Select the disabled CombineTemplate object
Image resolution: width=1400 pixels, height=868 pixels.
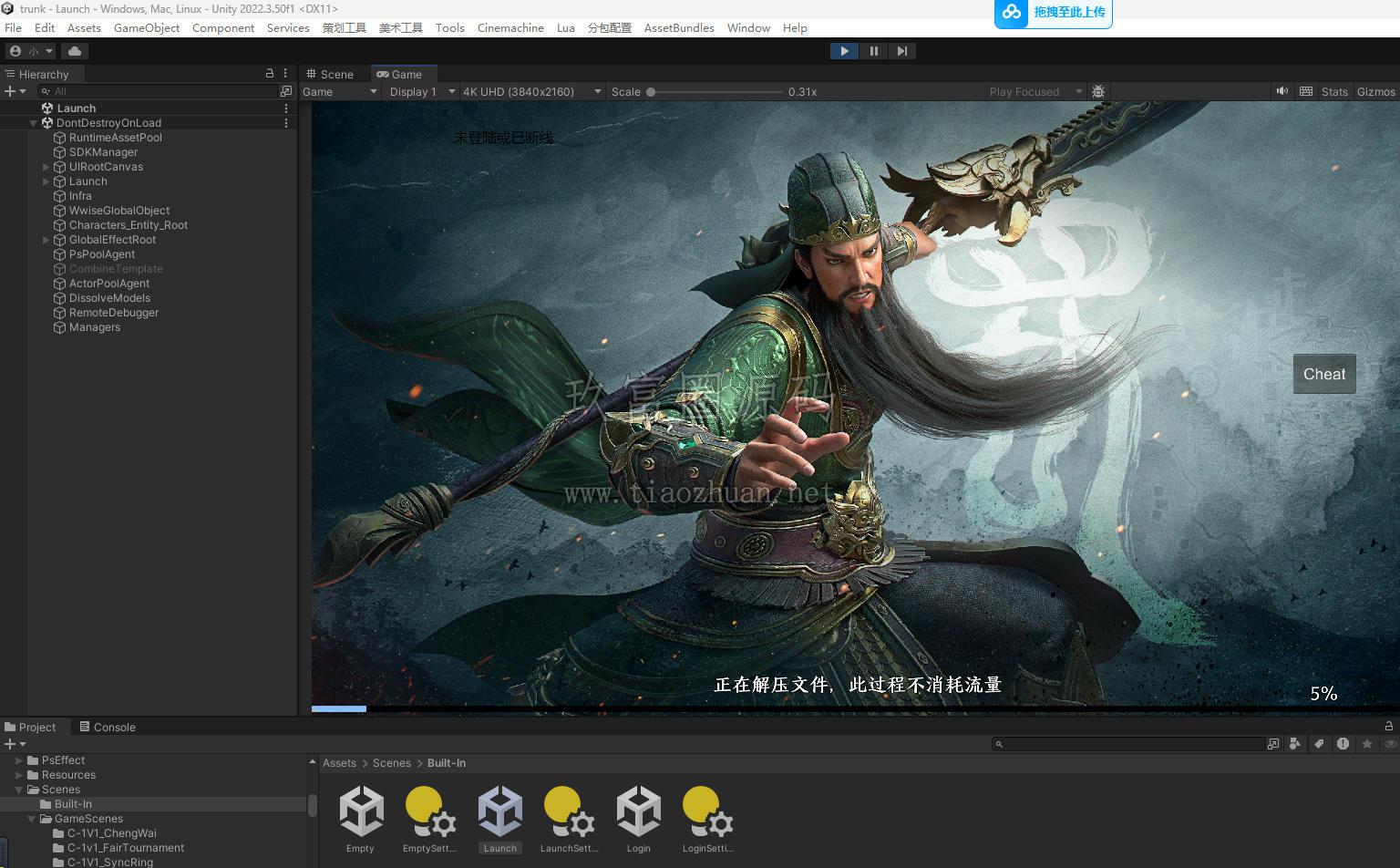tap(116, 269)
